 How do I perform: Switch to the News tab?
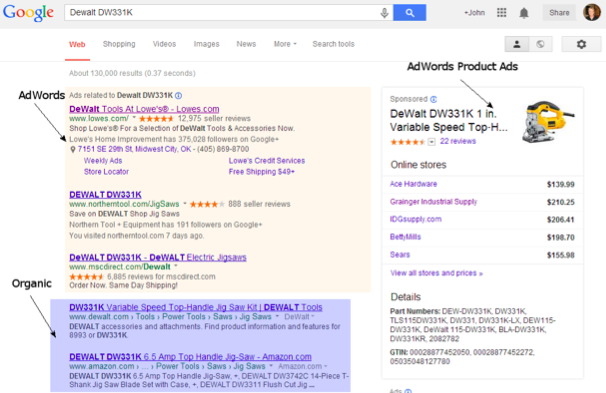coord(246,44)
